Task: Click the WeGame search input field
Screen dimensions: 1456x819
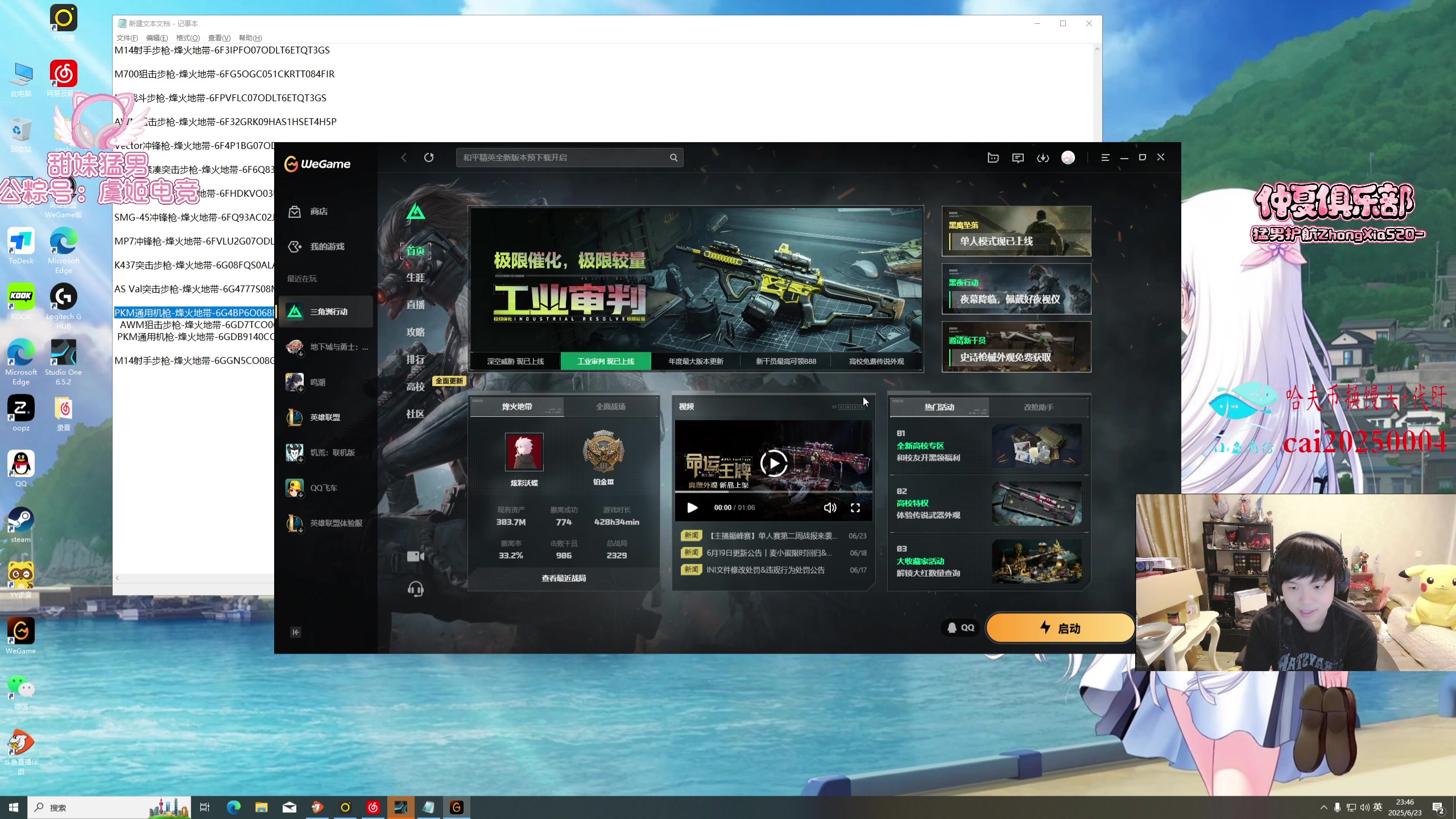Action: (569, 158)
